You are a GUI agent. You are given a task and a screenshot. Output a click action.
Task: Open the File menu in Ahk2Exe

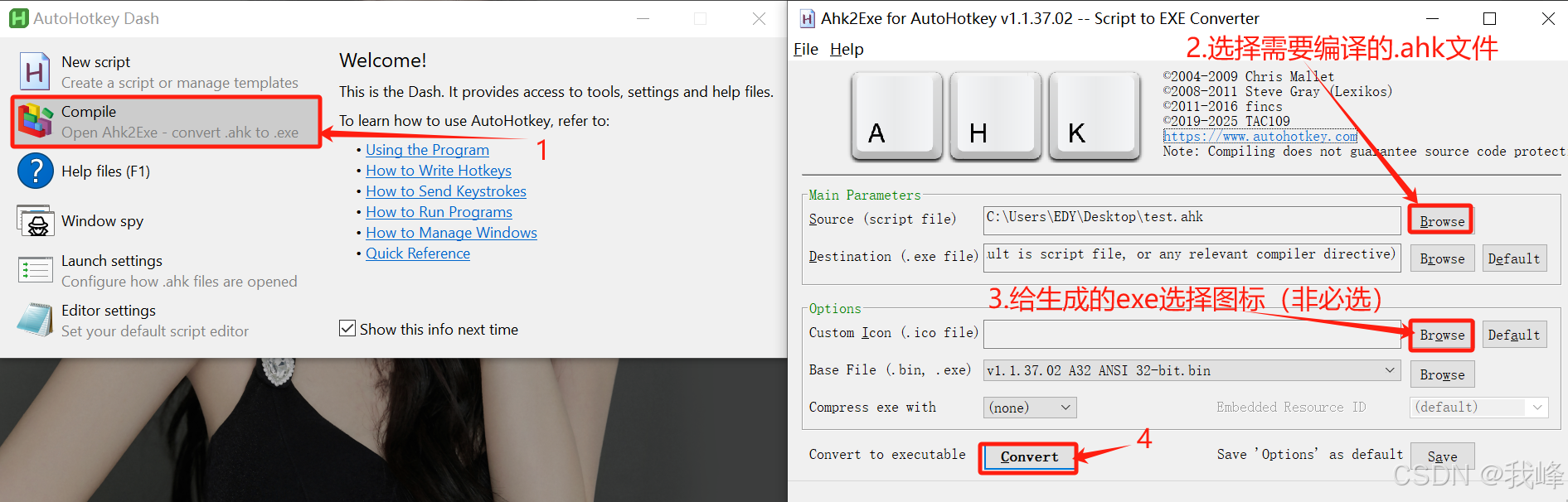click(805, 49)
